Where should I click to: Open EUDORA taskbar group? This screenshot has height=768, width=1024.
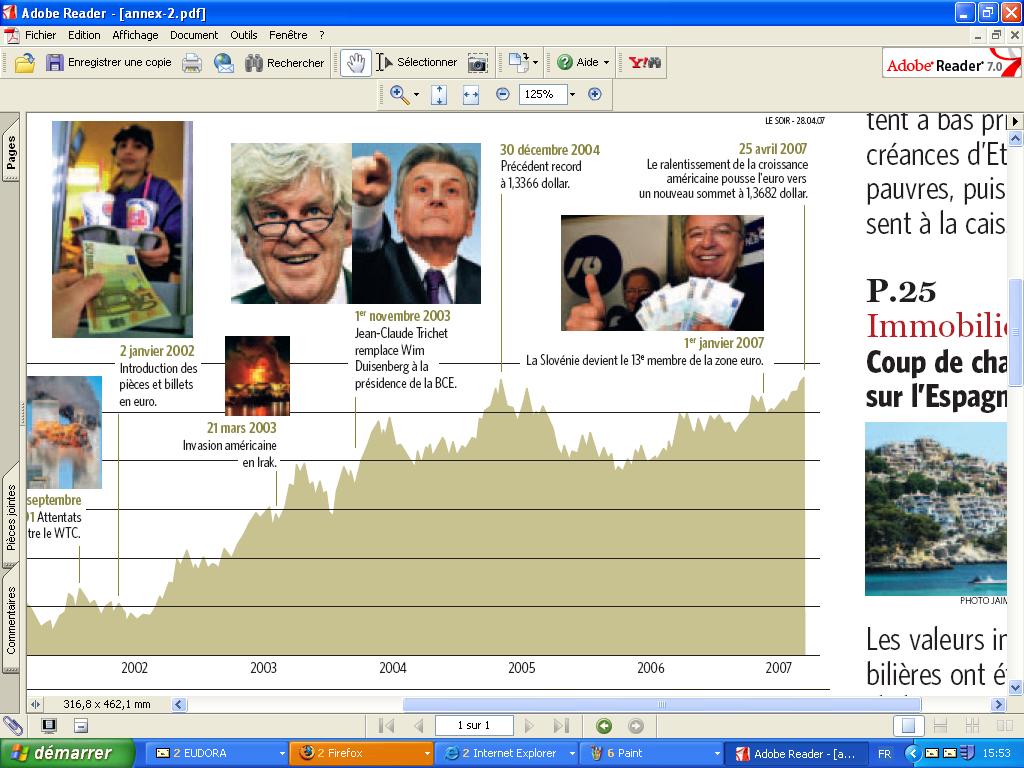pyautogui.click(x=217, y=753)
